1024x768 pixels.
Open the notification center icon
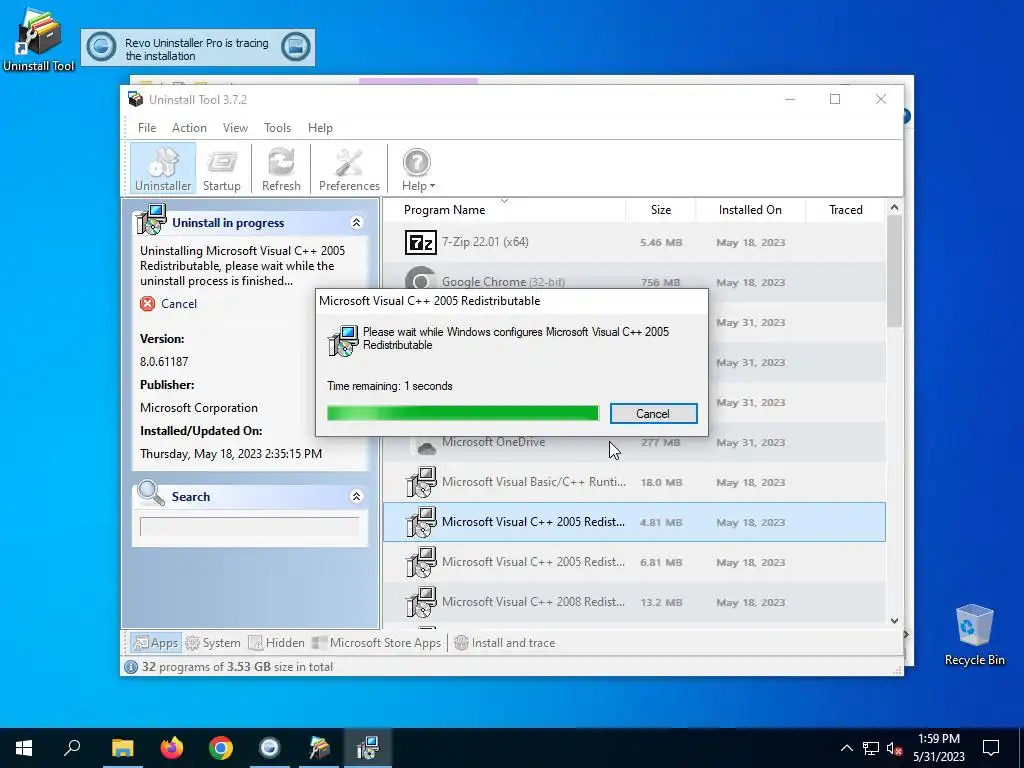991,748
